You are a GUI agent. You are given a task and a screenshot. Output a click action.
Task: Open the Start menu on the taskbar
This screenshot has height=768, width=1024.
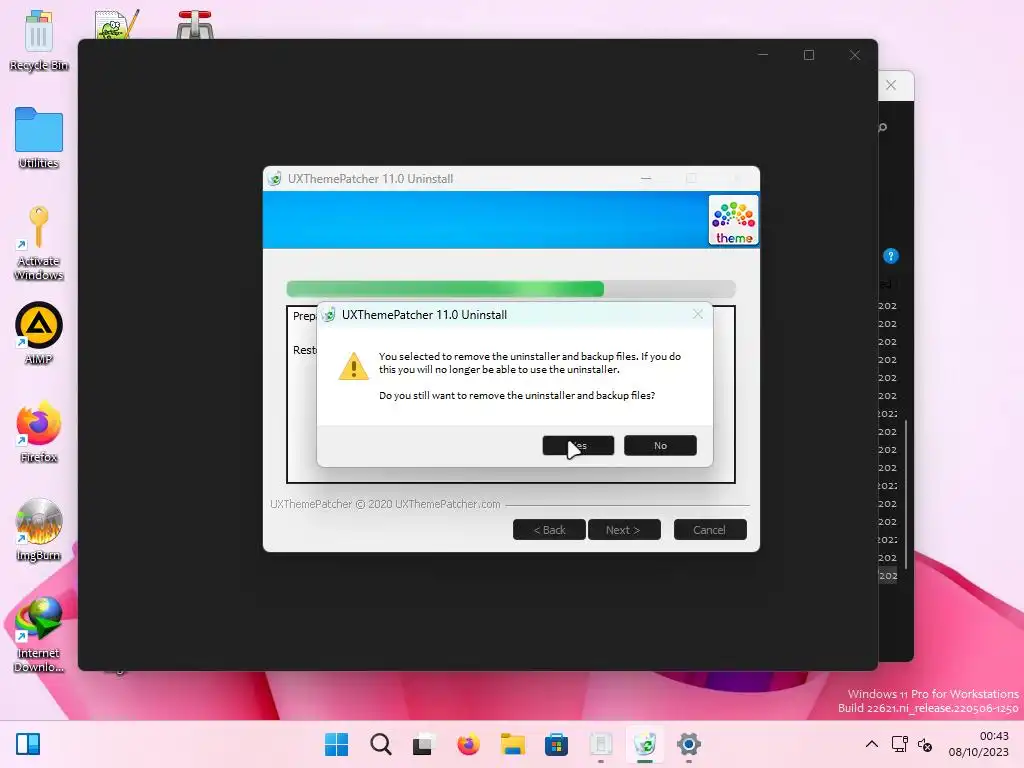click(x=336, y=744)
